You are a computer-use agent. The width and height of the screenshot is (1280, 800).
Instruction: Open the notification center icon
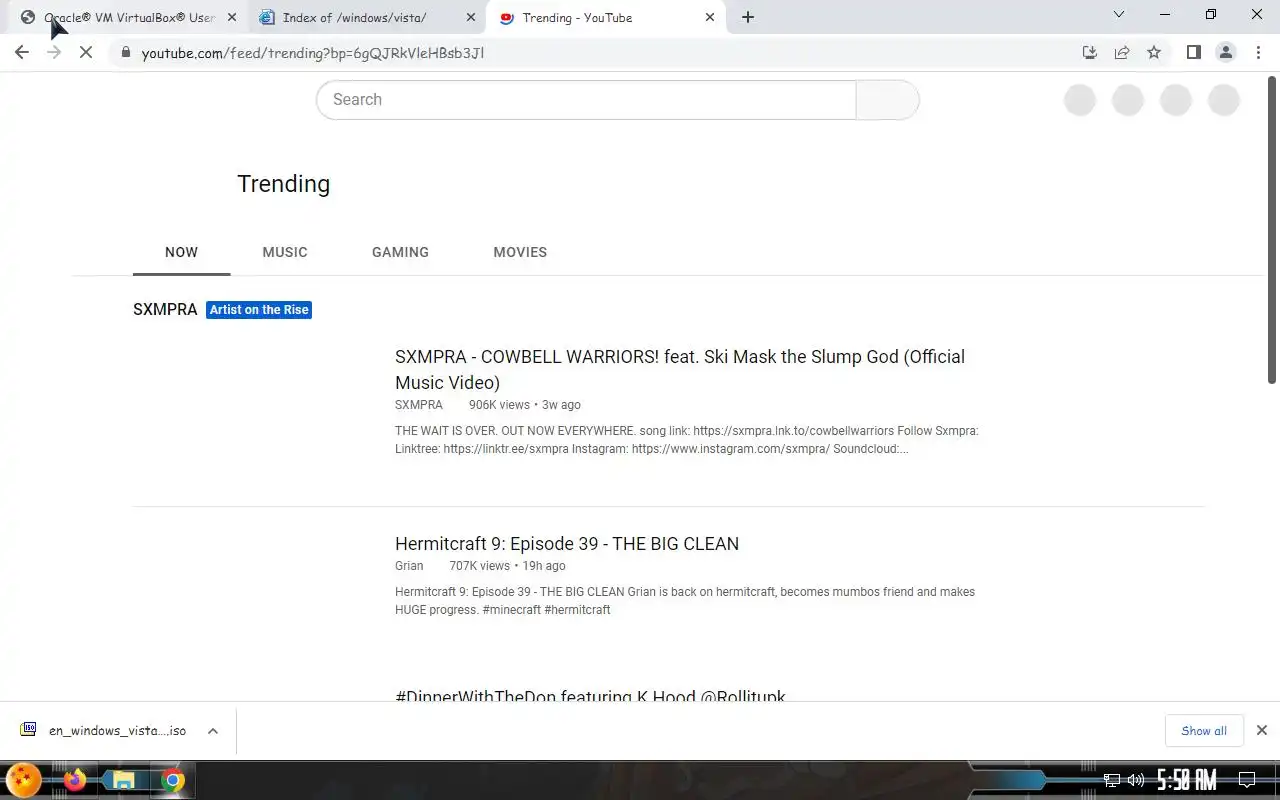click(1247, 780)
